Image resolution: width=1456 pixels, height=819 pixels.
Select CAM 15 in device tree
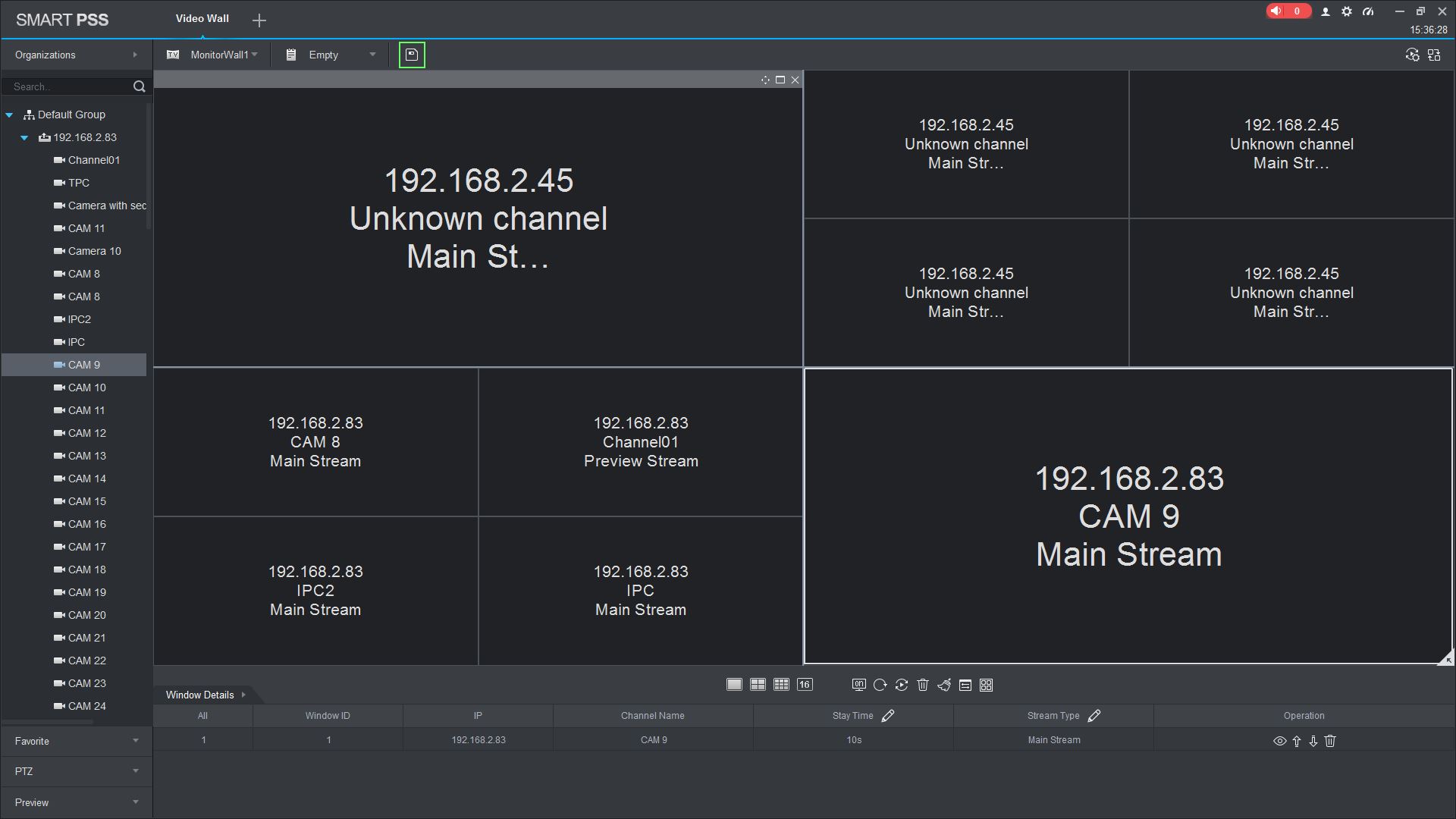tap(86, 501)
